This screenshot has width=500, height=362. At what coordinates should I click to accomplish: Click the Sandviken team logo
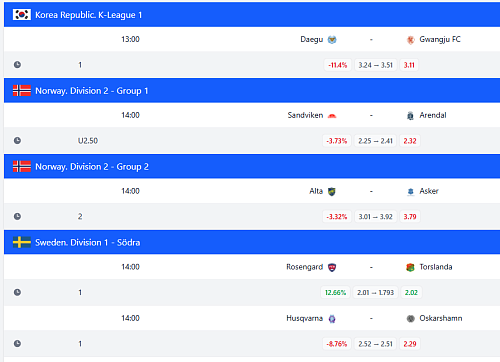(332, 116)
